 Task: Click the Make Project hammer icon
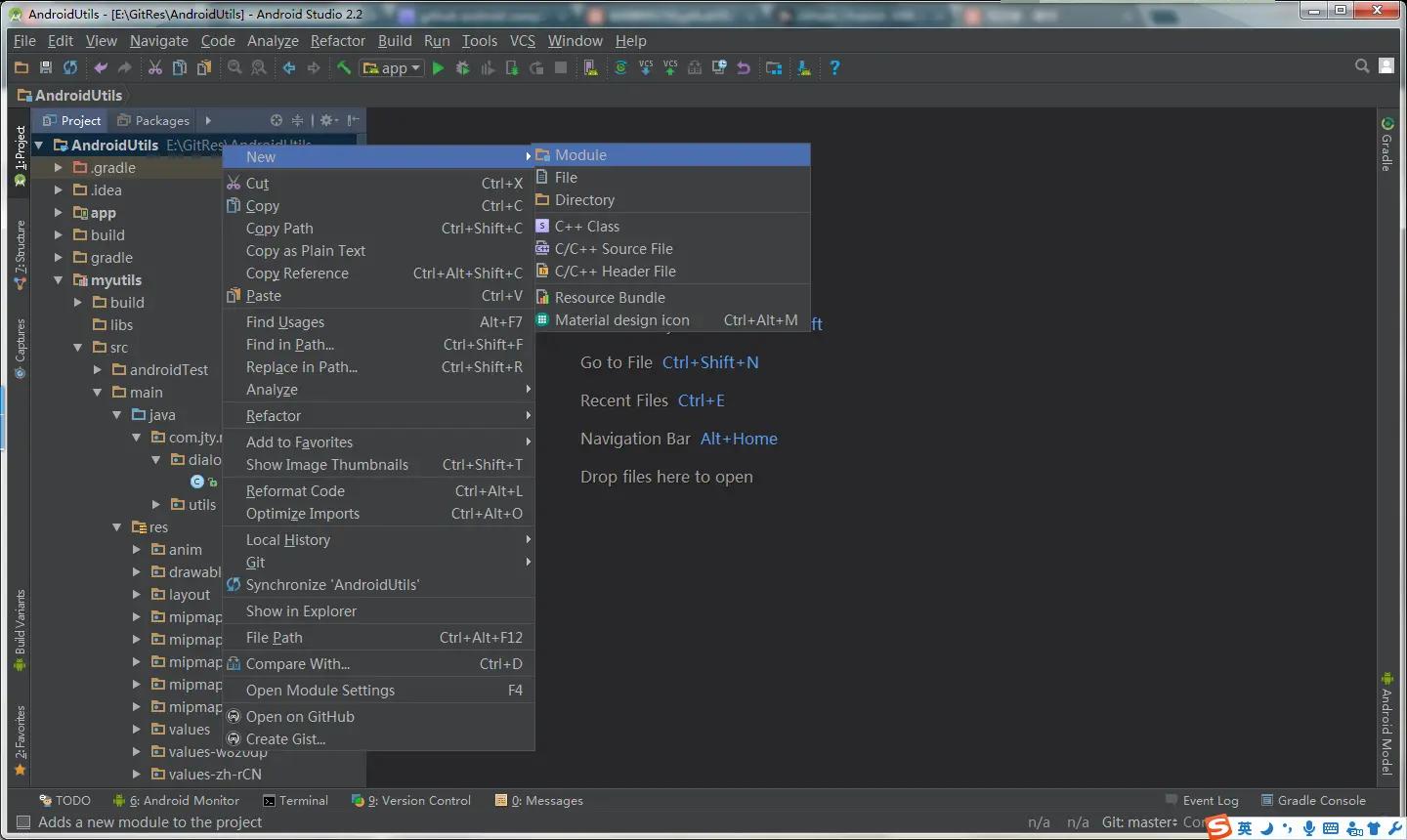click(x=344, y=67)
